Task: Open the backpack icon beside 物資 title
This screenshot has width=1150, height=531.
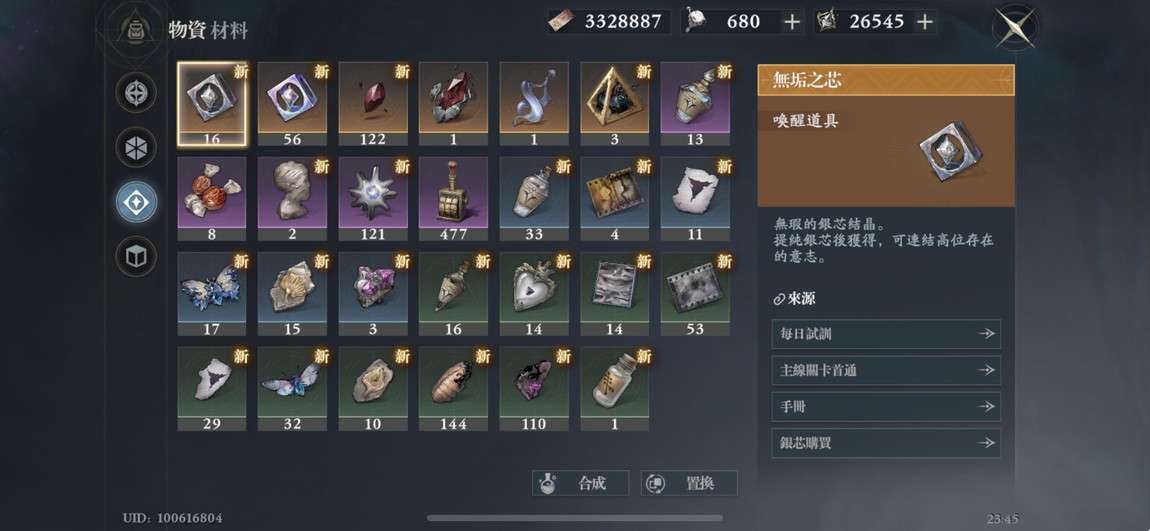Action: click(136, 29)
